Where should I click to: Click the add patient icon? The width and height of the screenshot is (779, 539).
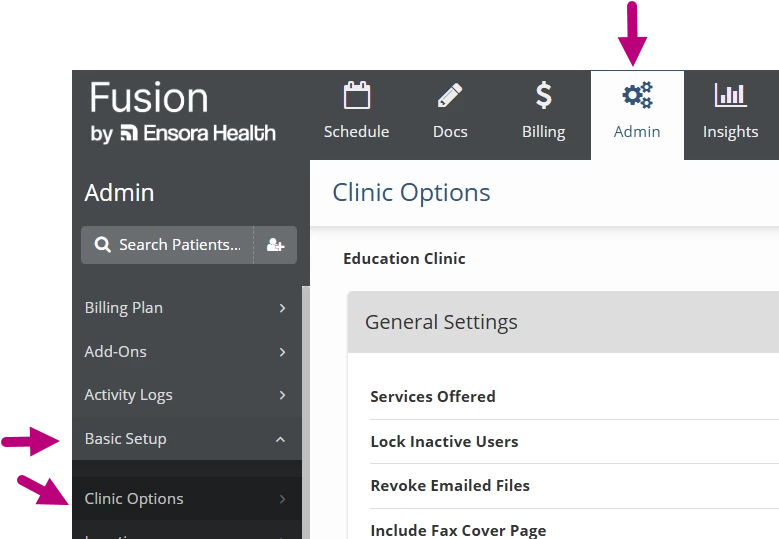pyautogui.click(x=275, y=245)
